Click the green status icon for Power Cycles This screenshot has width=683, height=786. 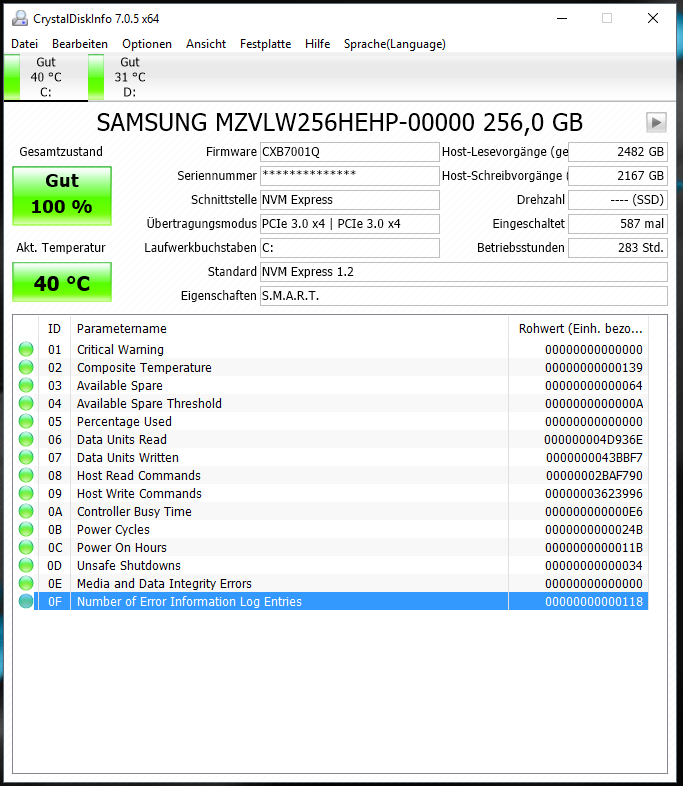26,530
